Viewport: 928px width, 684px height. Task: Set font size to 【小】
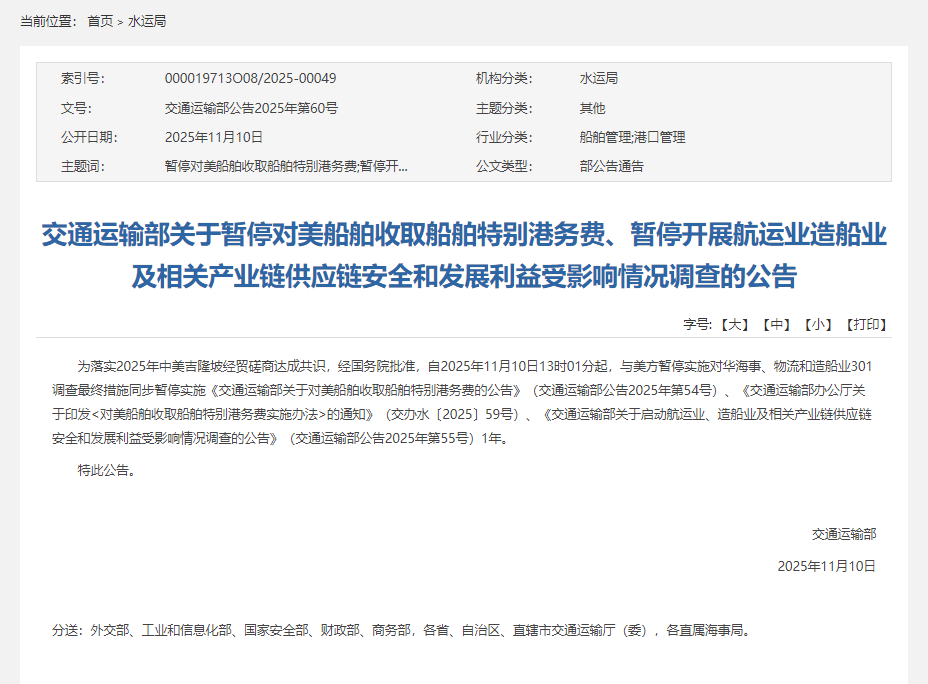point(817,324)
